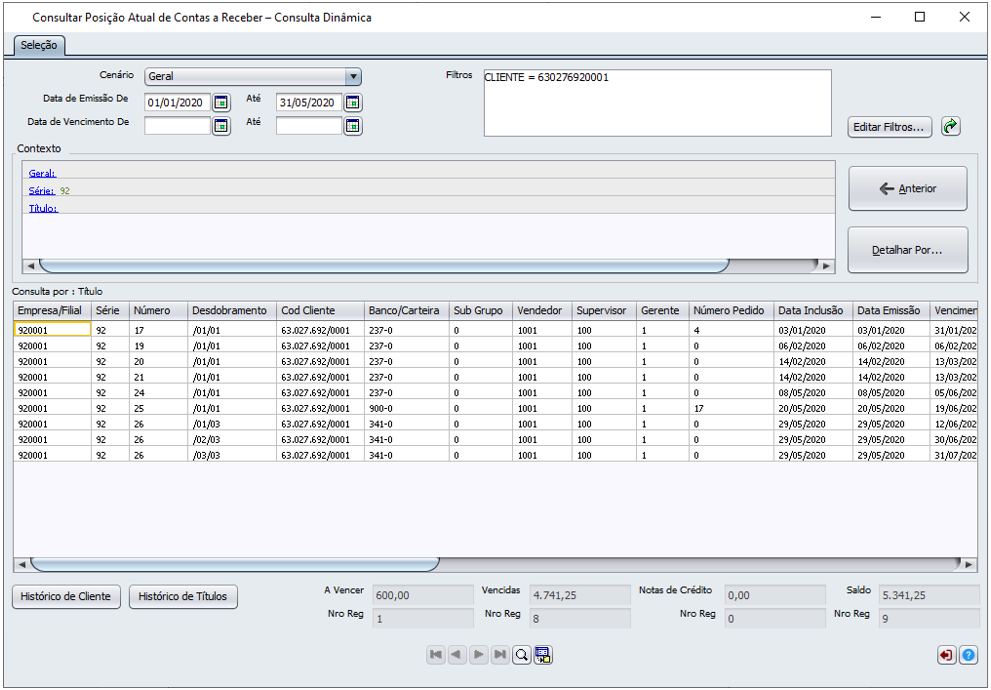Open Histórico de Cliente

click(x=66, y=596)
